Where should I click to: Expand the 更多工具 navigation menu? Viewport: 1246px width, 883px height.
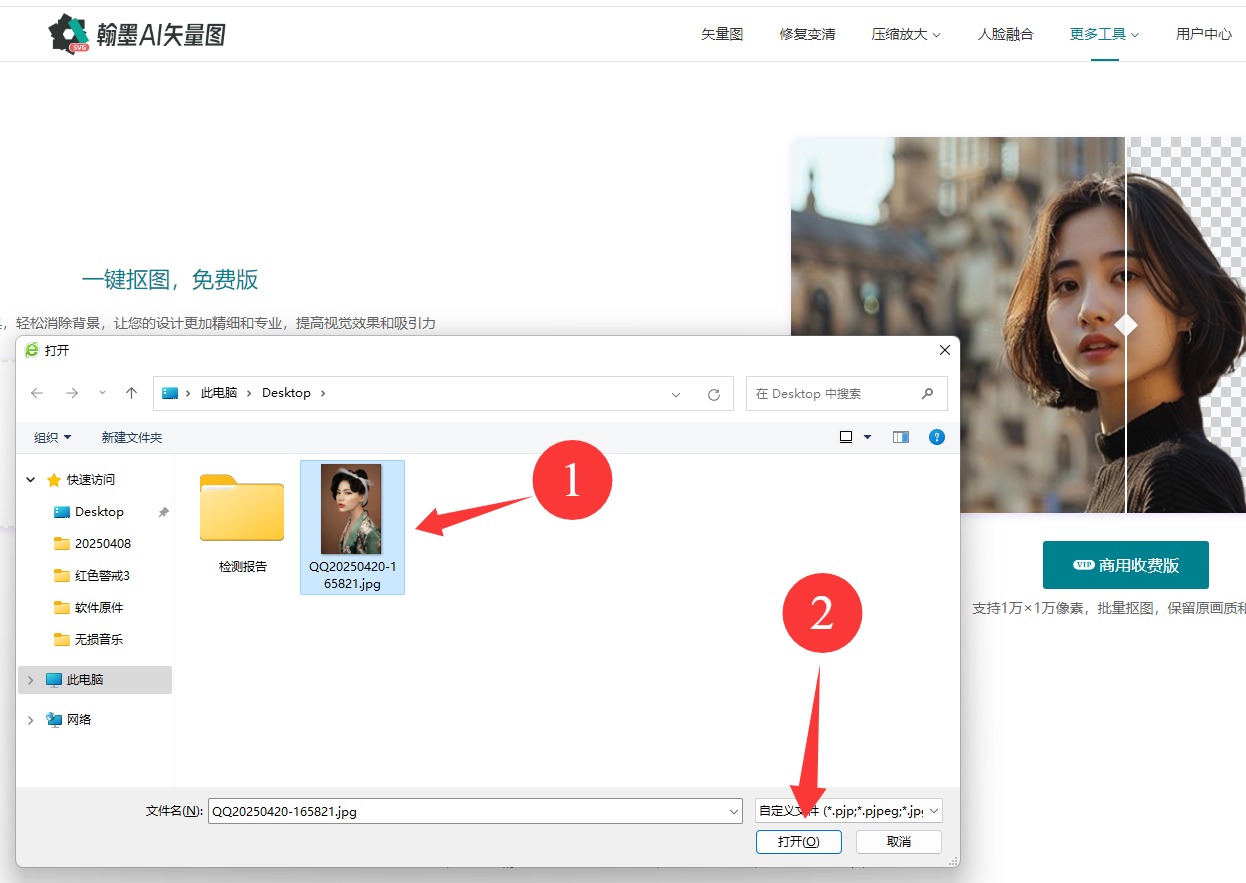click(1104, 34)
